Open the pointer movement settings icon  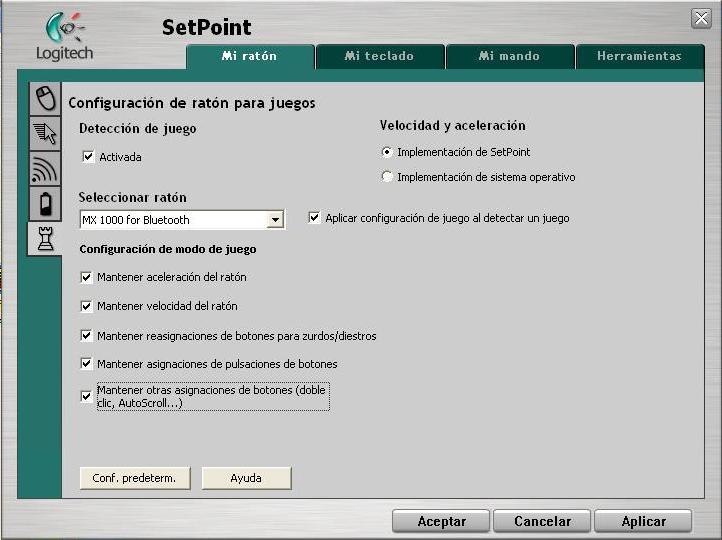45,133
